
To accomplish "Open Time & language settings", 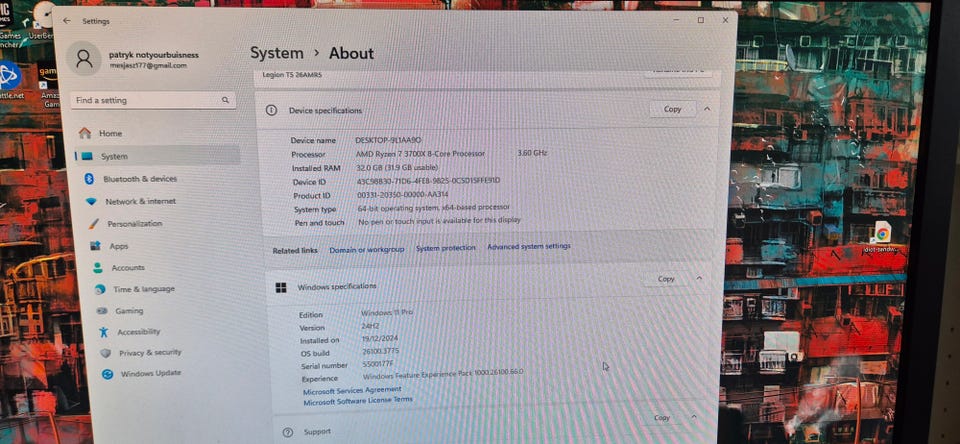I will pyautogui.click(x=144, y=289).
